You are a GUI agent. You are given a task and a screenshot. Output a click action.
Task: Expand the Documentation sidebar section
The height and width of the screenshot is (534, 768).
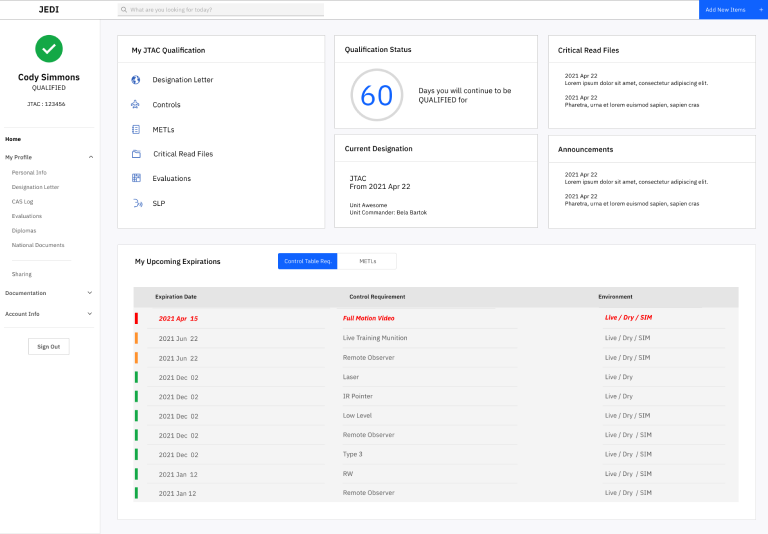[90, 293]
